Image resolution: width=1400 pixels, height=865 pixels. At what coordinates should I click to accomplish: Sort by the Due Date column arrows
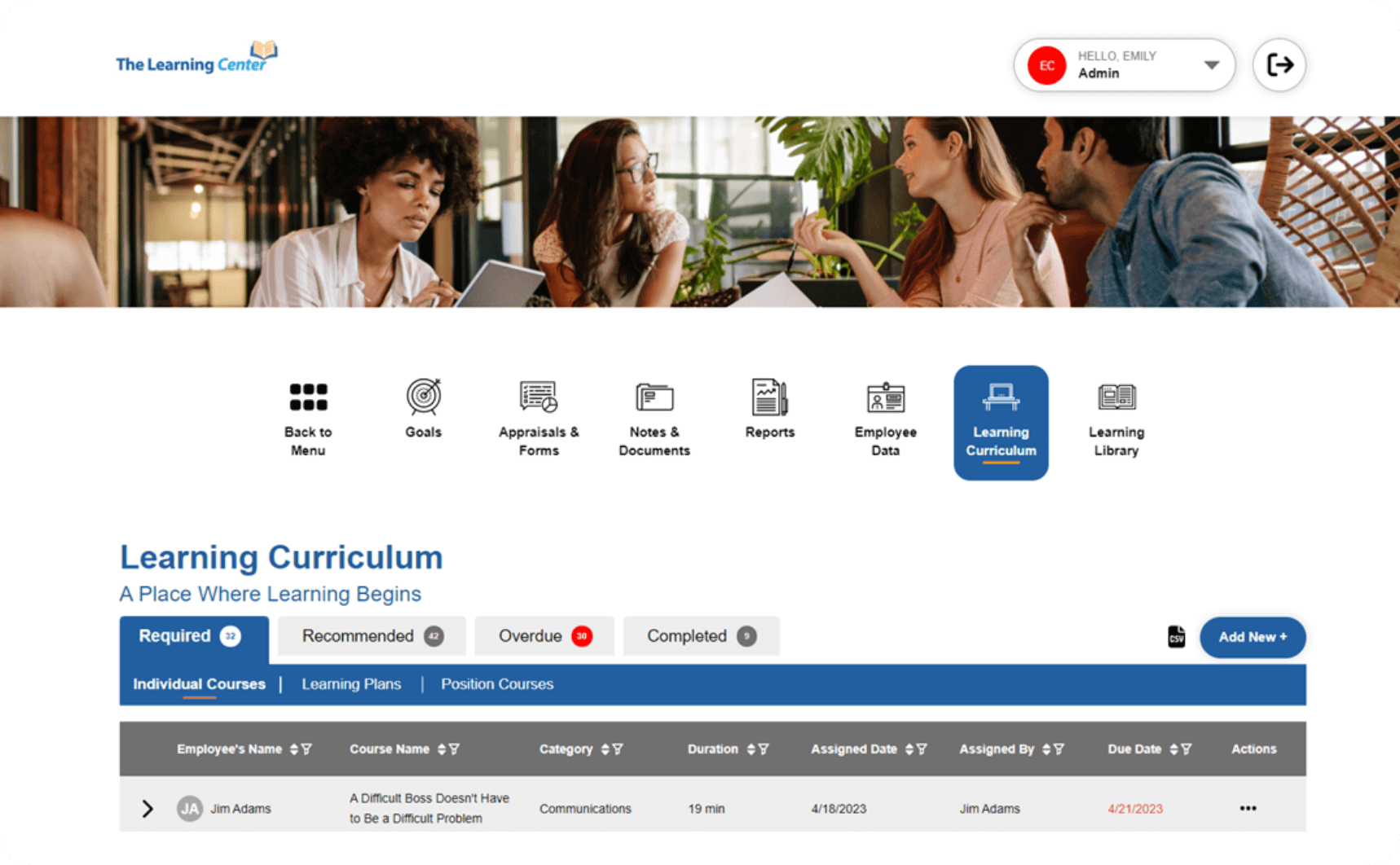click(1173, 749)
